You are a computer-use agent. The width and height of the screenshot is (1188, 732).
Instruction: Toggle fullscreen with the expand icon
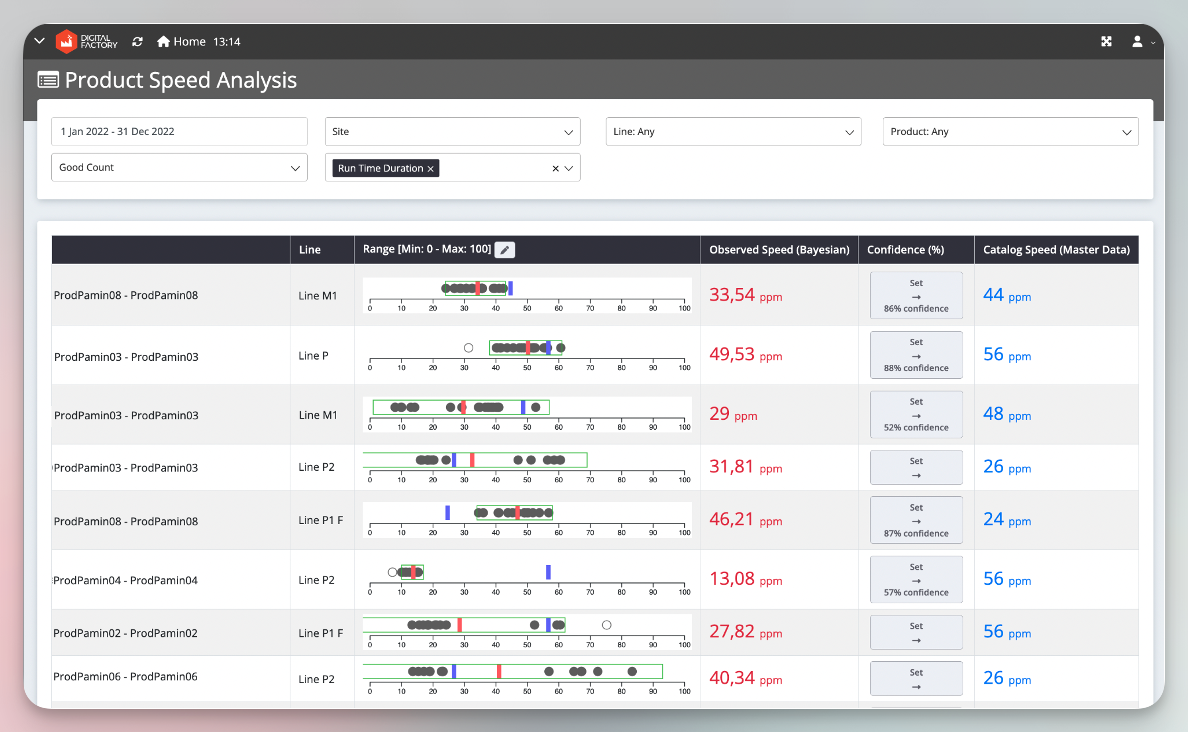tap(1106, 42)
